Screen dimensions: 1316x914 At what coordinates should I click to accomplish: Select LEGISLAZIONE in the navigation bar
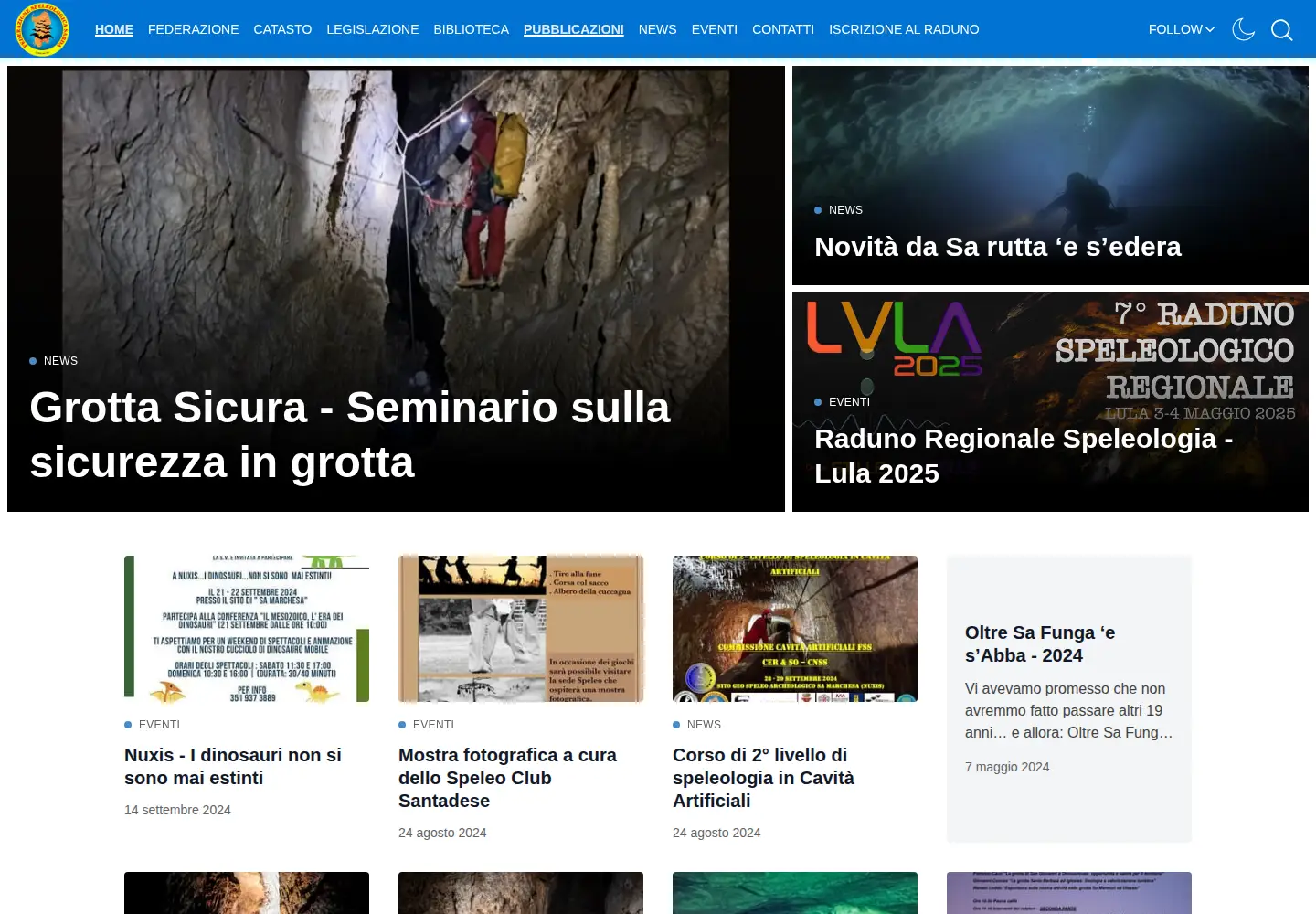click(x=373, y=29)
